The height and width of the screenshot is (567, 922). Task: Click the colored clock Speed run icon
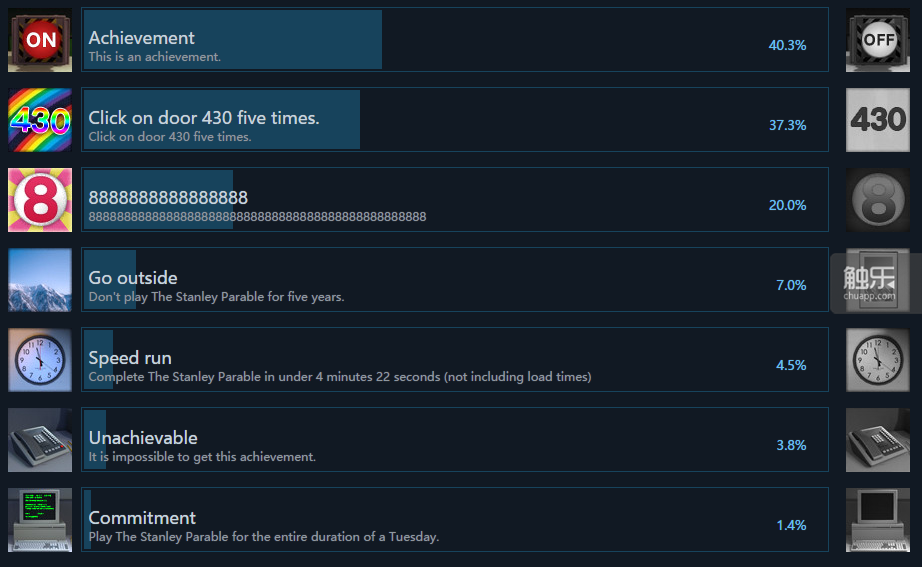(x=40, y=360)
